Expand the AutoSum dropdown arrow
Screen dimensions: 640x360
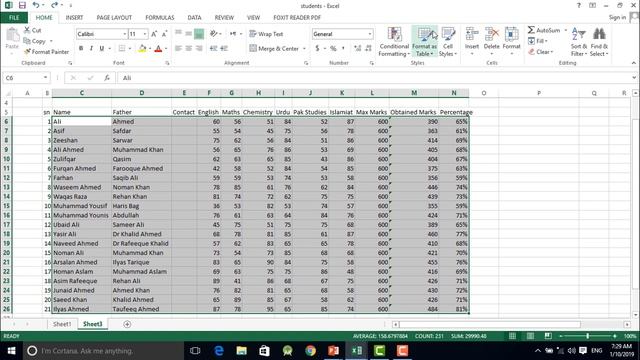click(x=565, y=30)
